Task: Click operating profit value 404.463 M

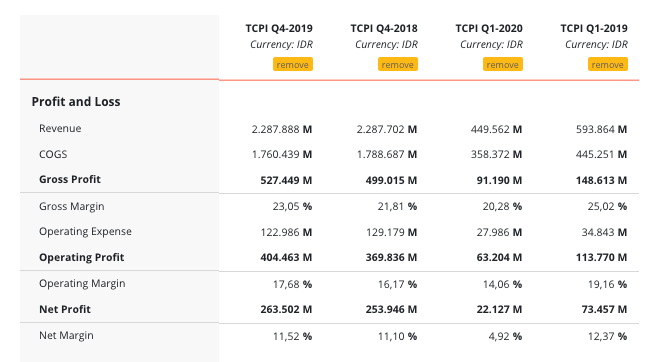Action: 286,257
